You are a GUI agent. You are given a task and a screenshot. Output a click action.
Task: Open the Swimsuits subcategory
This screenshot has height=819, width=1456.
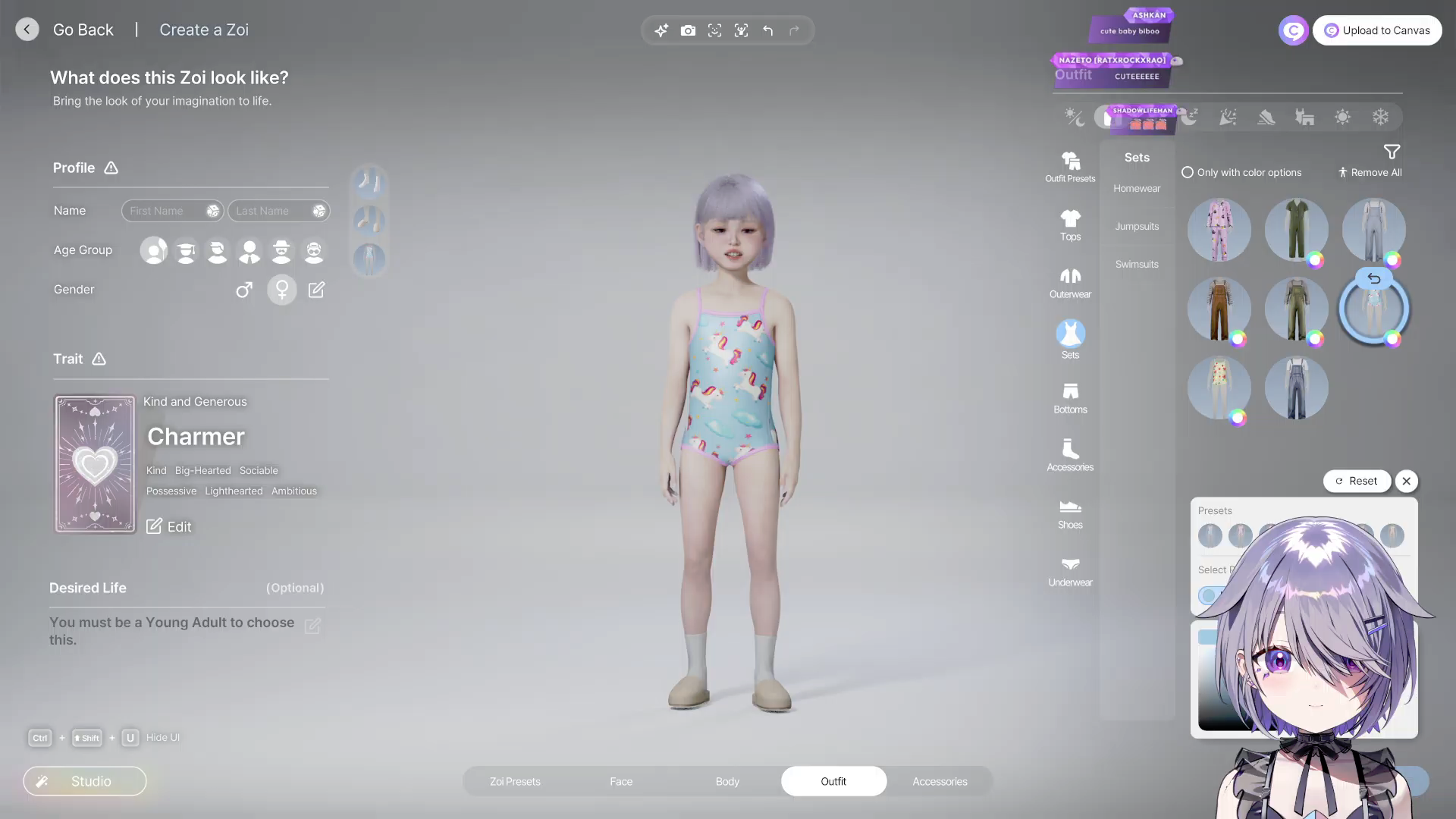(x=1137, y=264)
